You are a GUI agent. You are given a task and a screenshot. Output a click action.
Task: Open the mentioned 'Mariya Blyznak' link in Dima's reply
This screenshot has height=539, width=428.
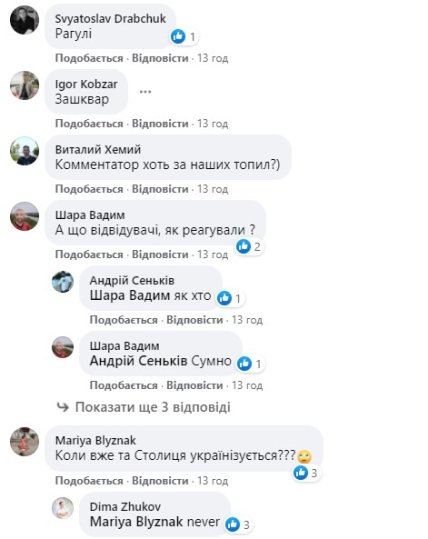[136, 522]
